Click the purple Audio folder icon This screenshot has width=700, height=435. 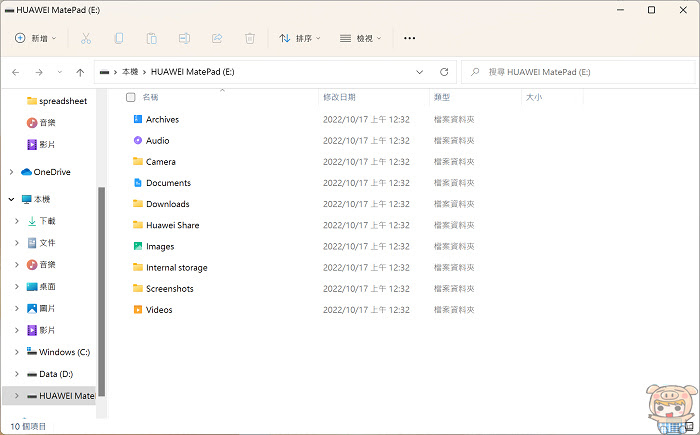pyautogui.click(x=138, y=140)
